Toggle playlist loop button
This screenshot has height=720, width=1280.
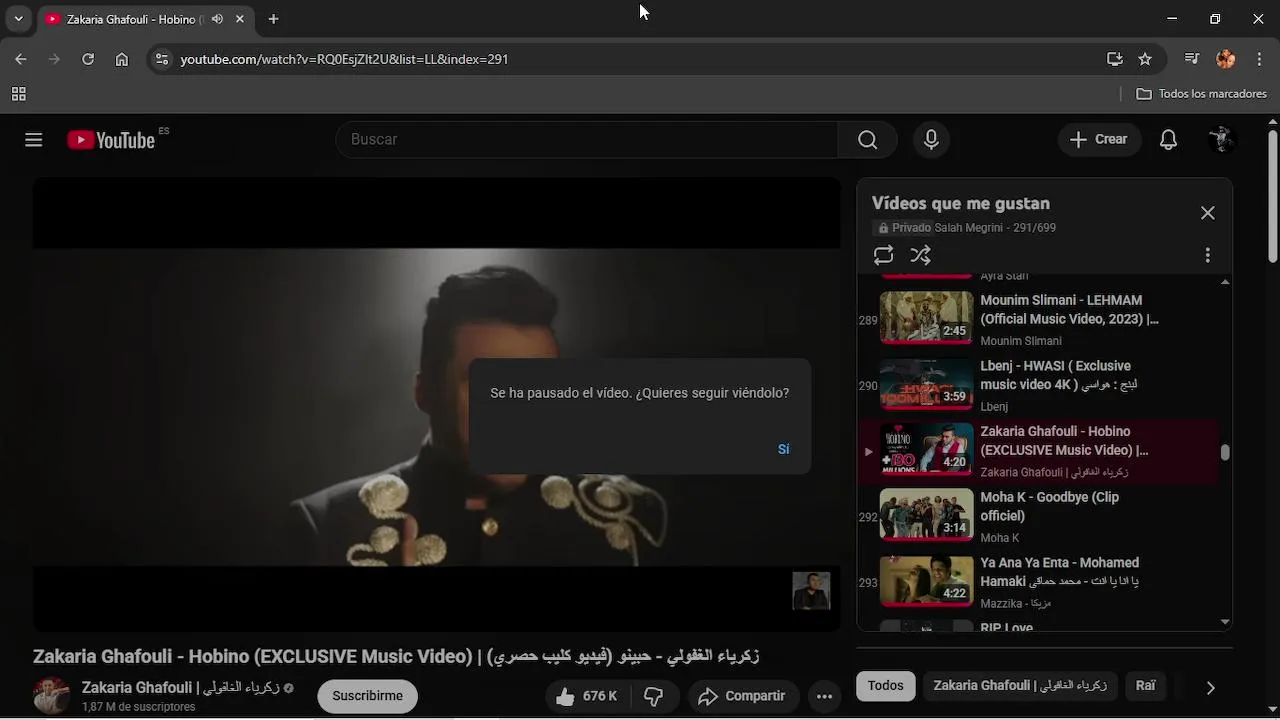pos(883,255)
